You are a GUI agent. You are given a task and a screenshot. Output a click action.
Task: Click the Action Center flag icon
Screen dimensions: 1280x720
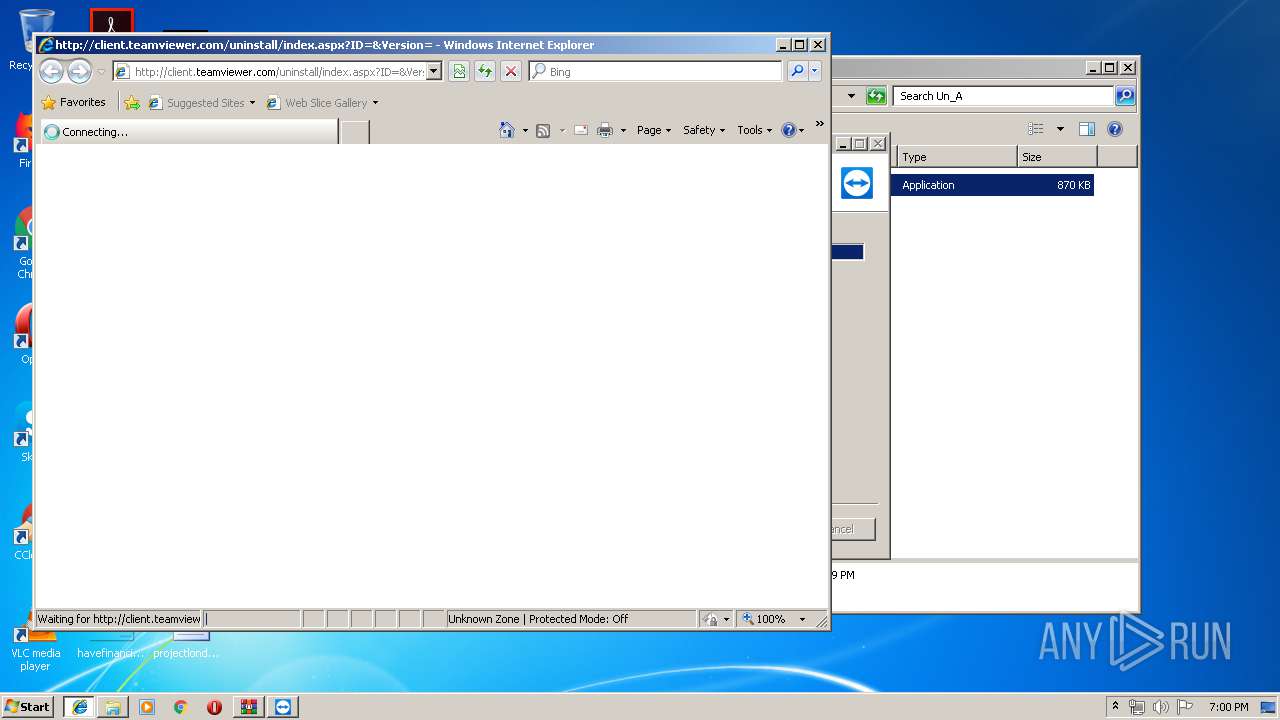point(1185,707)
